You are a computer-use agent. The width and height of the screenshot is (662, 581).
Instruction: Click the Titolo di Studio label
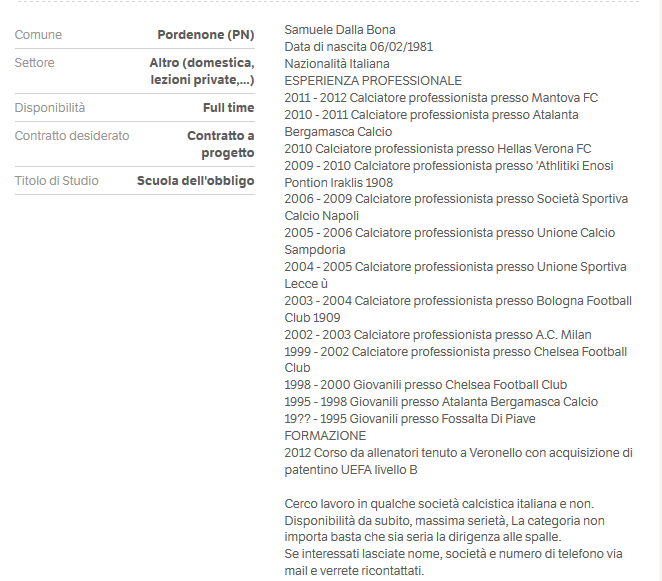click(57, 181)
